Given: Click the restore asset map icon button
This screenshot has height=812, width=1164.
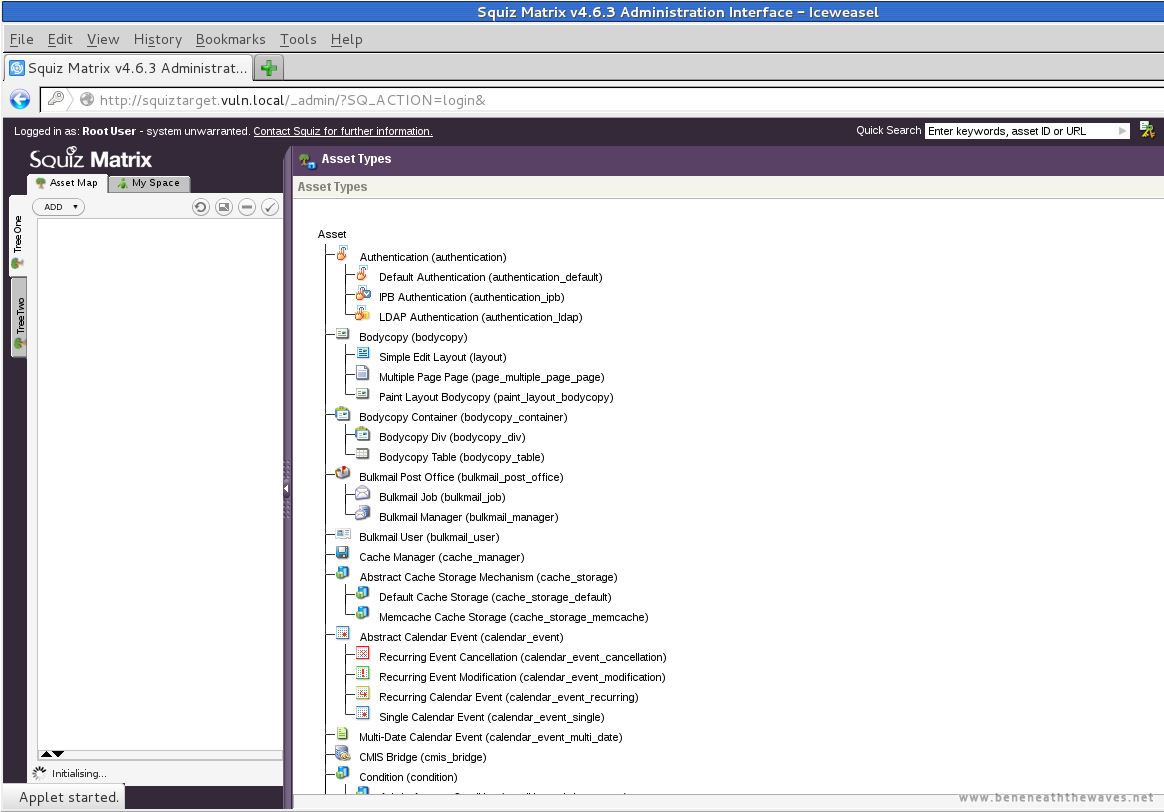Looking at the screenshot, I should point(223,207).
